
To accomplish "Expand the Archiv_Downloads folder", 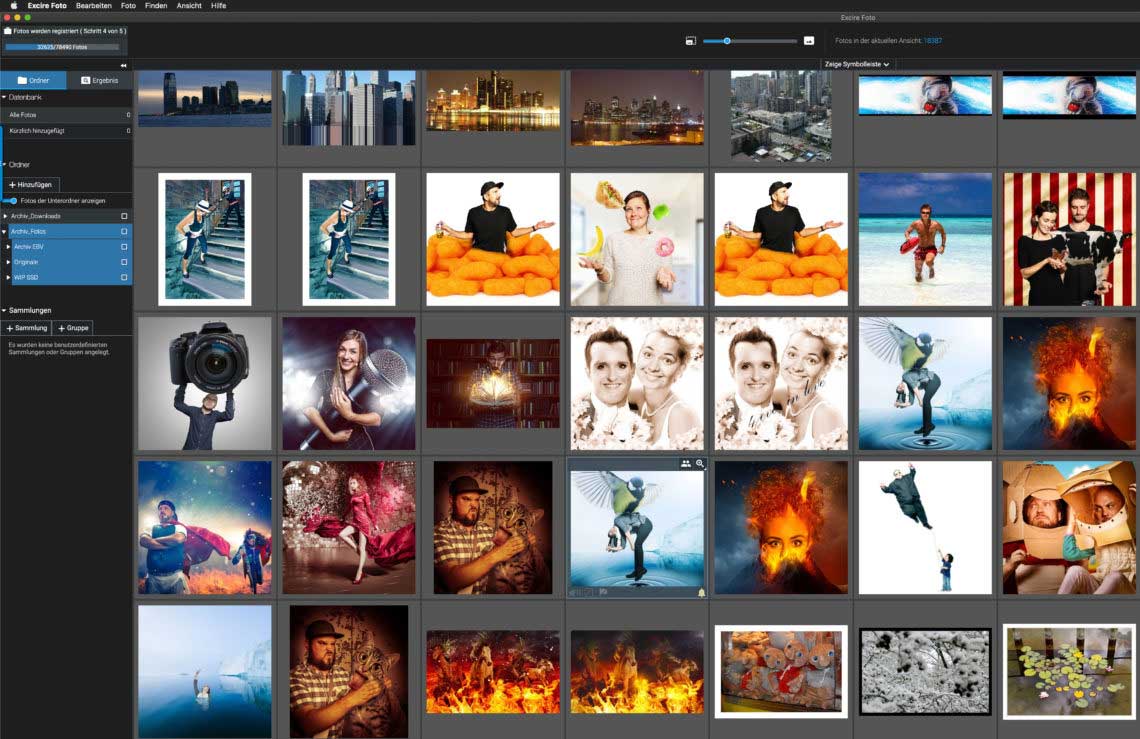I will coord(5,216).
